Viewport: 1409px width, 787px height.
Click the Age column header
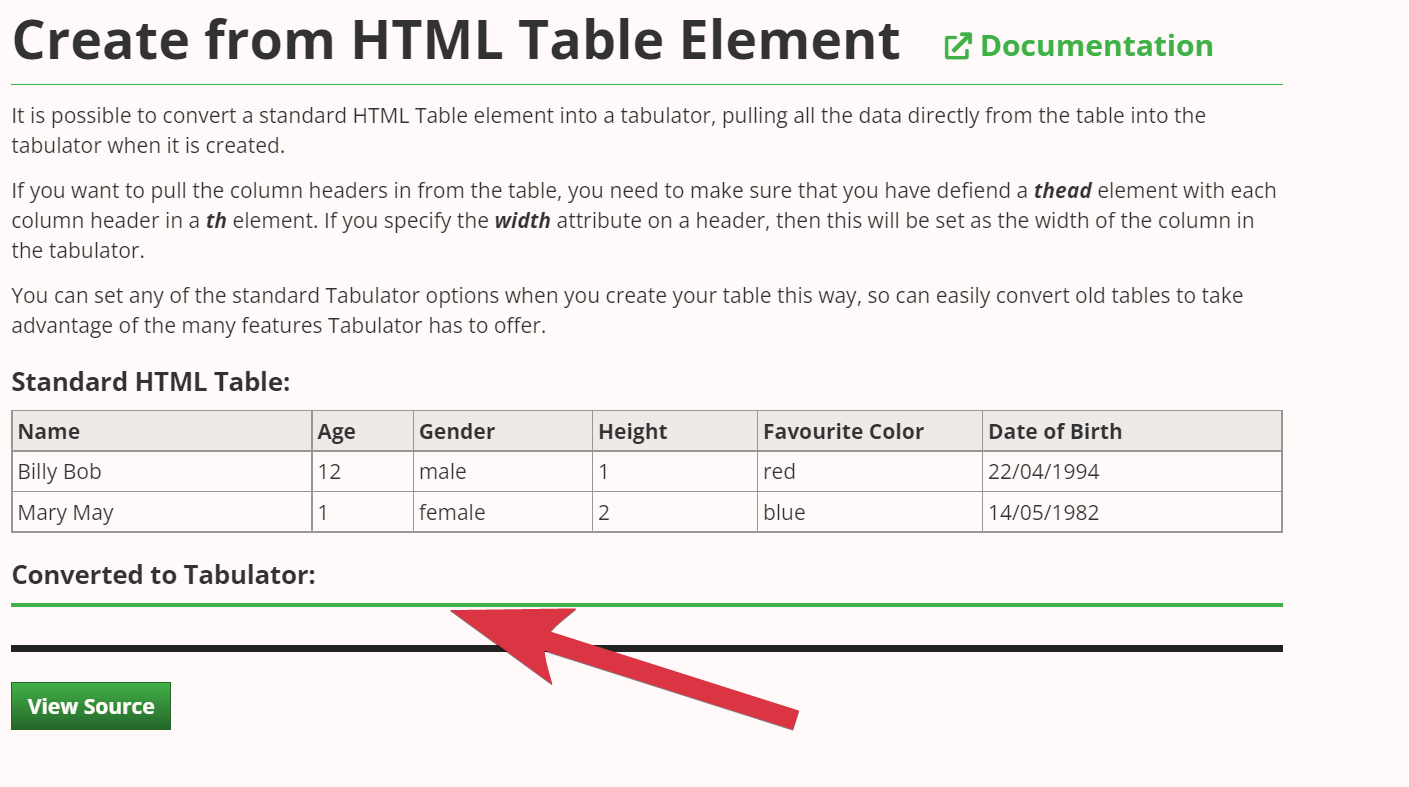[x=336, y=431]
